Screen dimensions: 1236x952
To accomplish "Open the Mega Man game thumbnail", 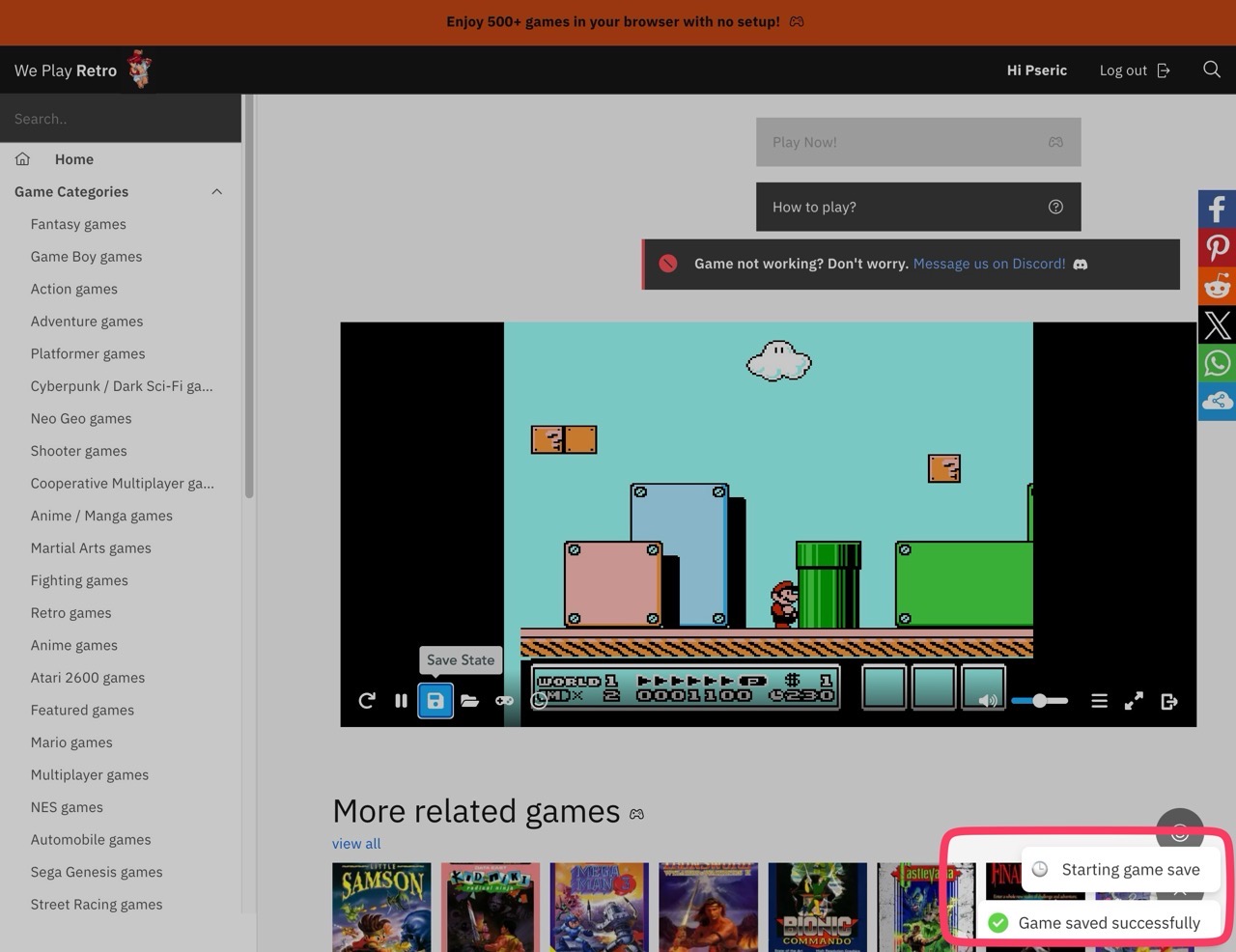I will point(600,908).
